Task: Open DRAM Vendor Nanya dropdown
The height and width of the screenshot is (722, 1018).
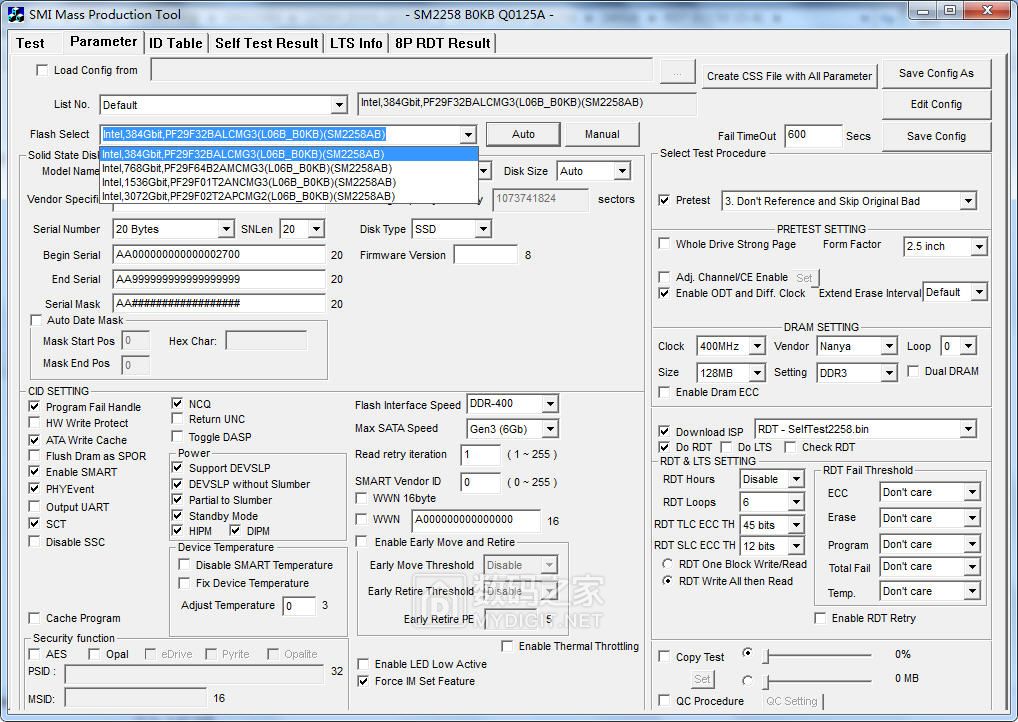Action: click(x=889, y=346)
